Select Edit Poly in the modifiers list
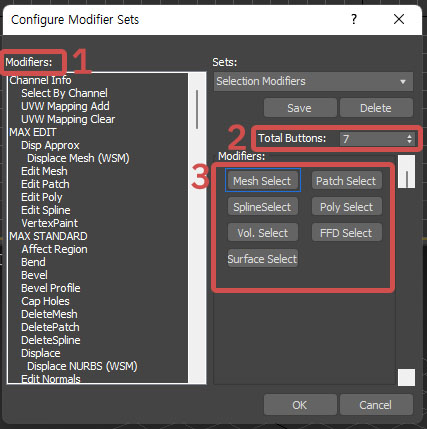 point(42,197)
